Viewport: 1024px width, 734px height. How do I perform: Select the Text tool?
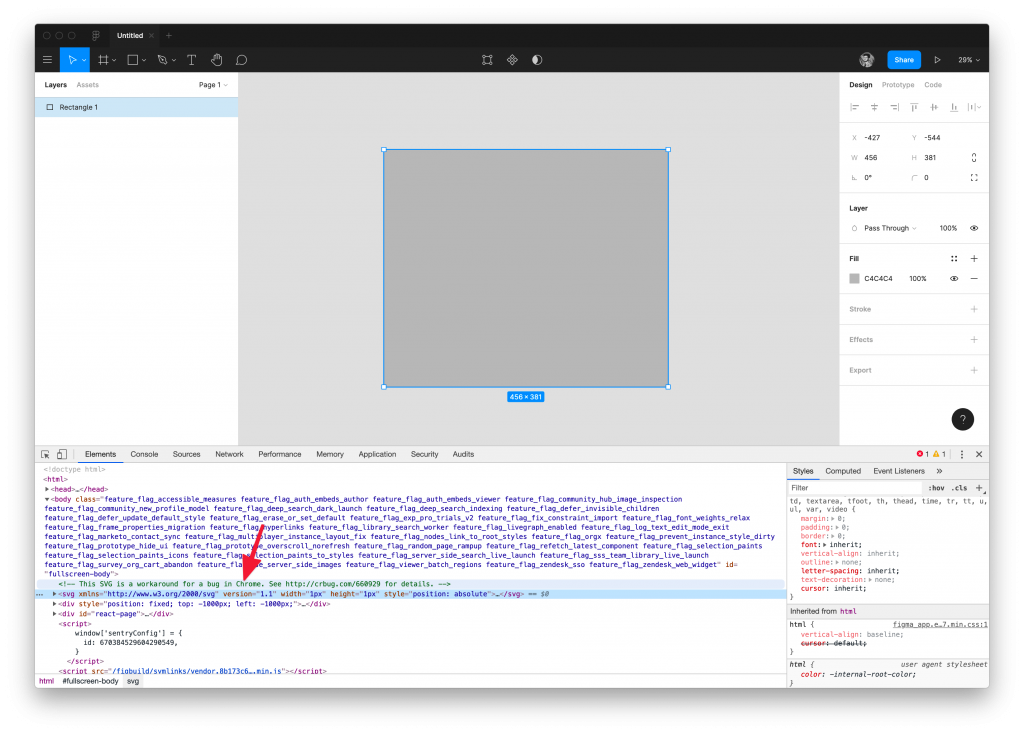click(191, 60)
